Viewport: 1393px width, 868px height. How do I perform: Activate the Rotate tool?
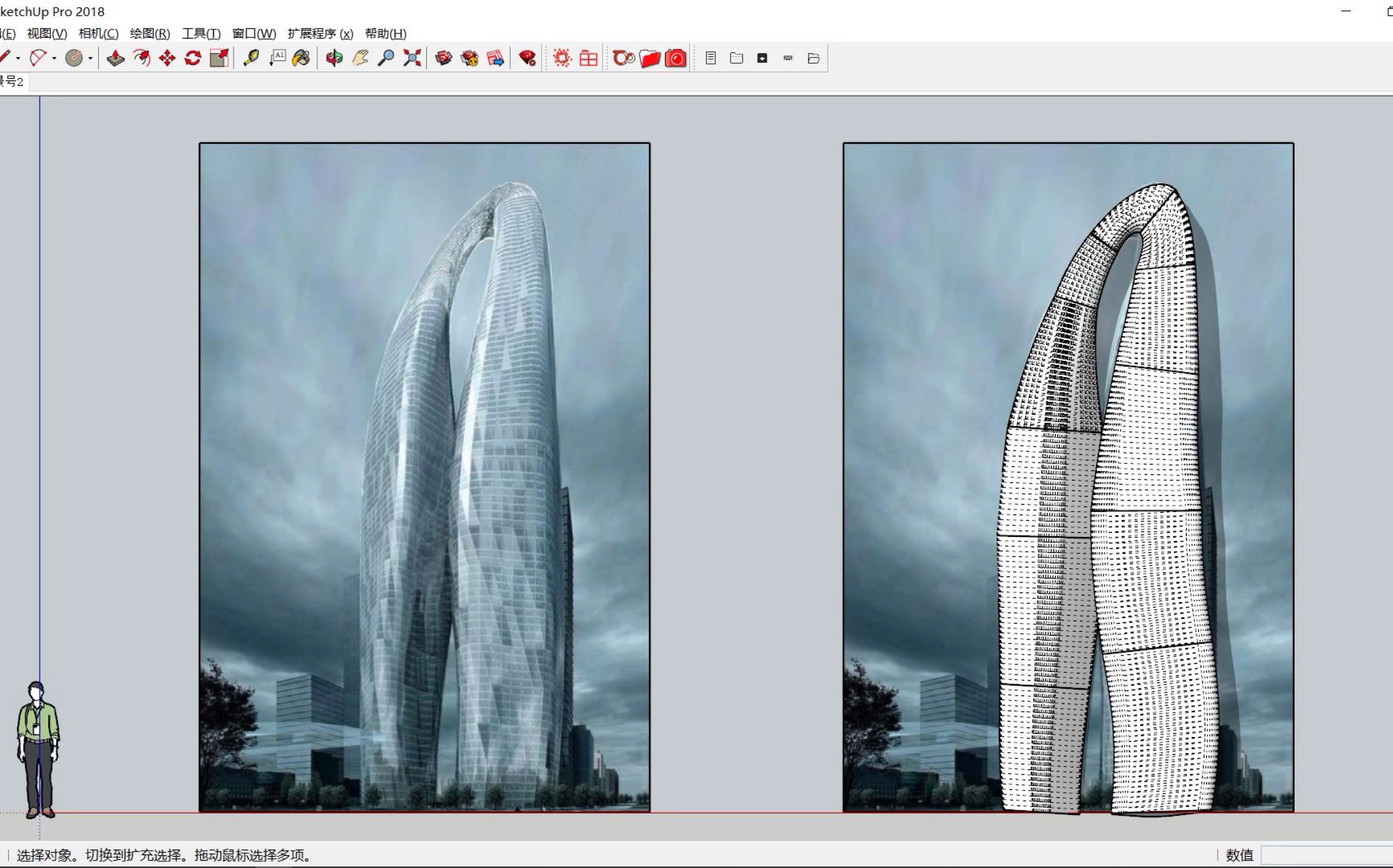click(x=192, y=57)
